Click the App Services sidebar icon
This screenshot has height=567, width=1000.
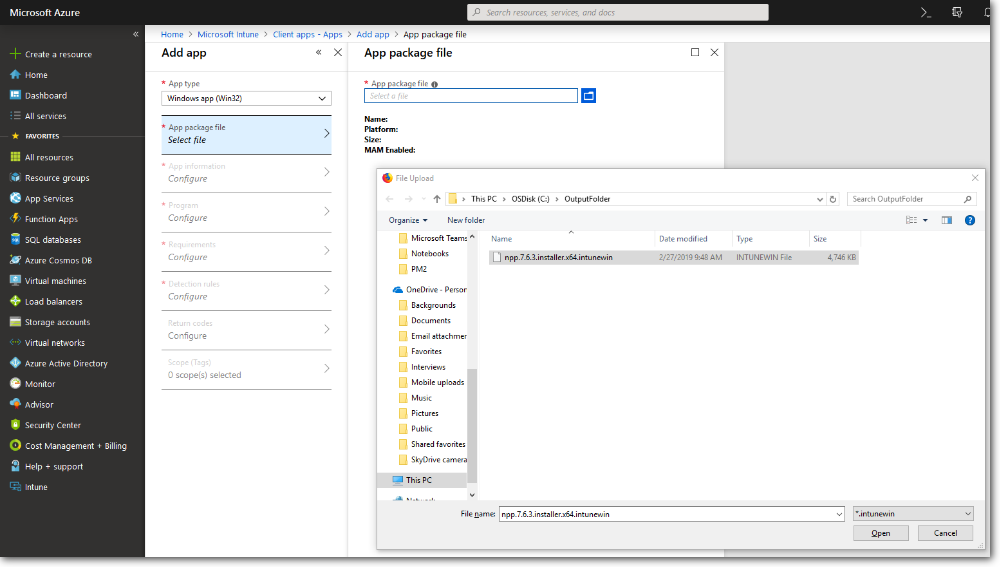tap(15, 199)
